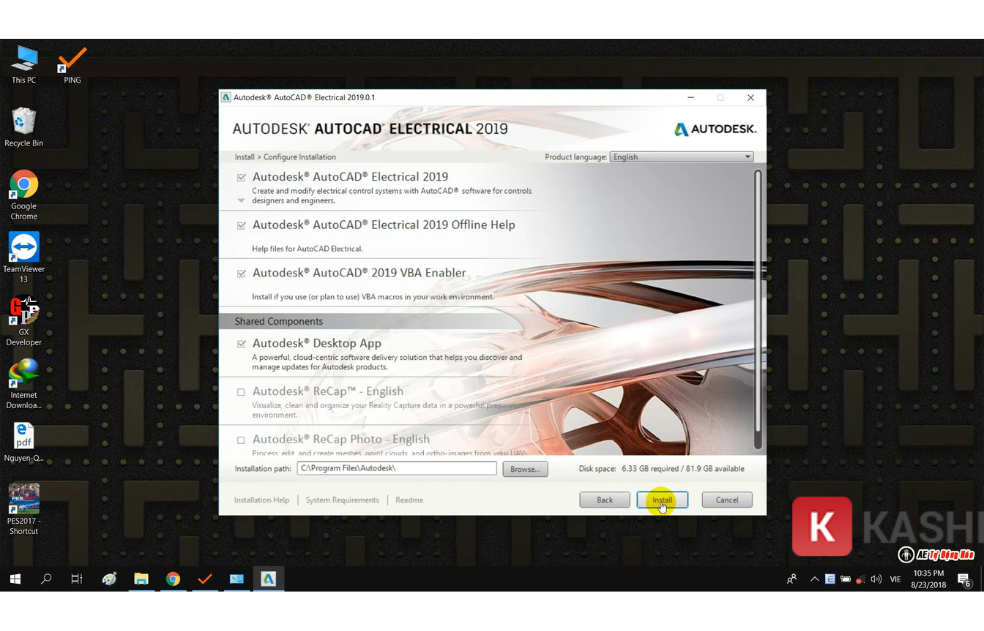The height and width of the screenshot is (631, 984).
Task: Click the People icon in system tray
Action: 792,579
